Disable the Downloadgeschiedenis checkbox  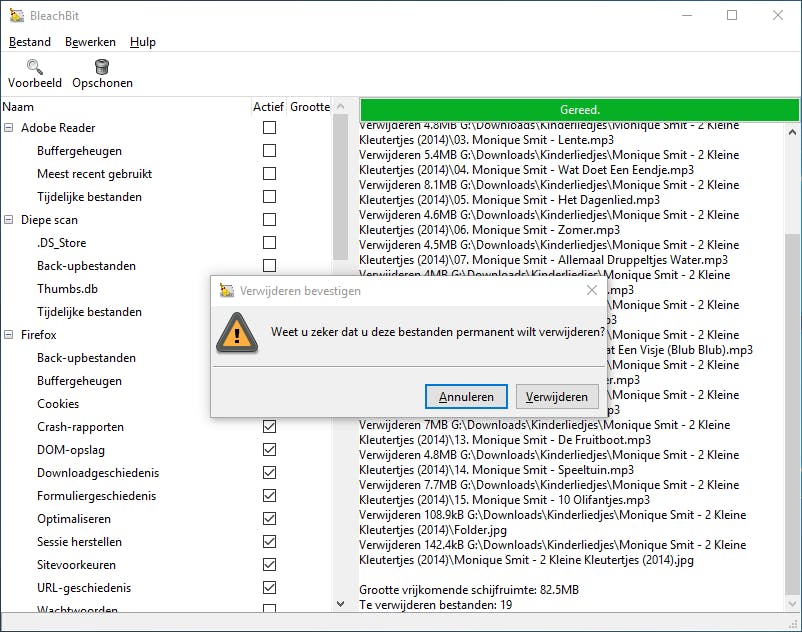pos(269,472)
